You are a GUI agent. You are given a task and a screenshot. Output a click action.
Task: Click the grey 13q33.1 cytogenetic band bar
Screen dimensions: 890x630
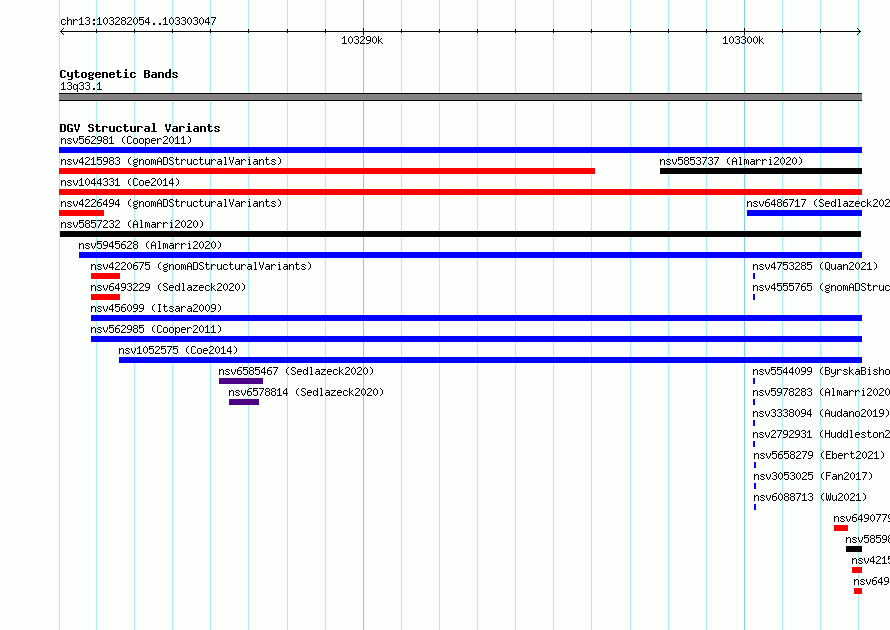[x=460, y=97]
